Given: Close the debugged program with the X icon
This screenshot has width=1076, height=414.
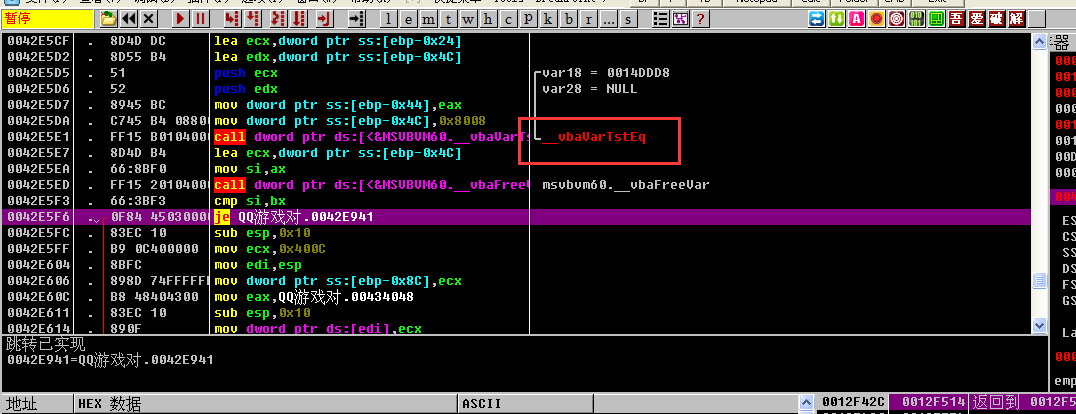Looking at the screenshot, I should click(x=150, y=19).
